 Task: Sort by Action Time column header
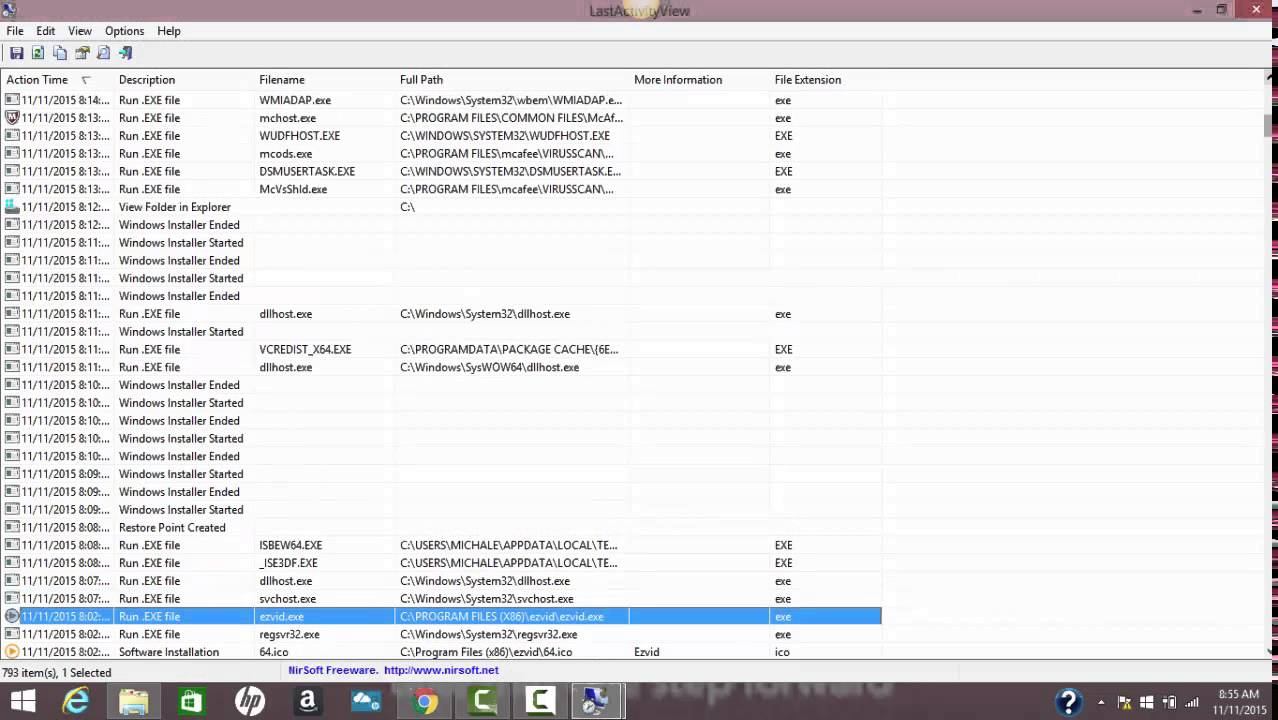click(57, 80)
